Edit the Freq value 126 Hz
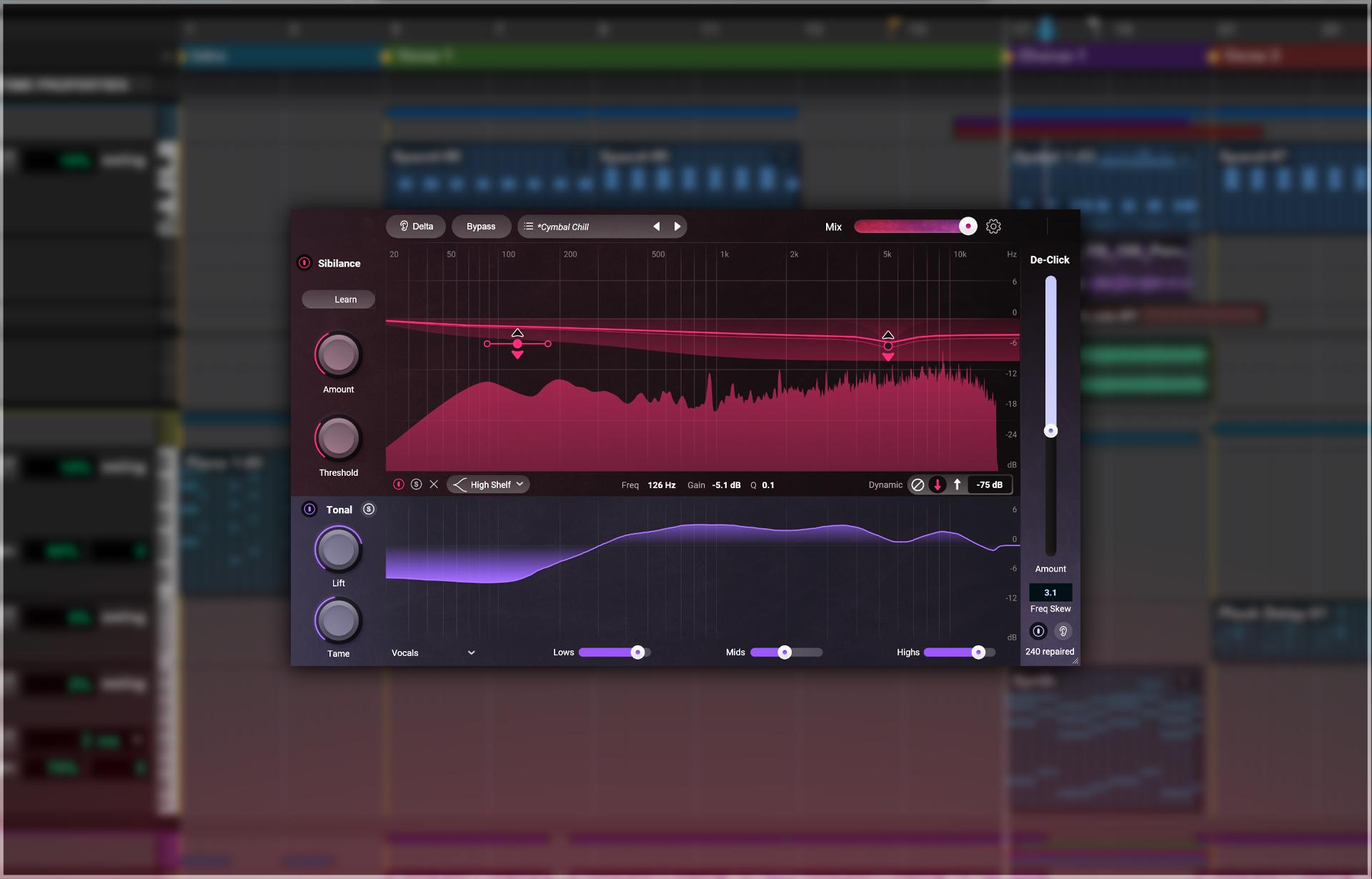Viewport: 1372px width, 879px height. tap(662, 485)
